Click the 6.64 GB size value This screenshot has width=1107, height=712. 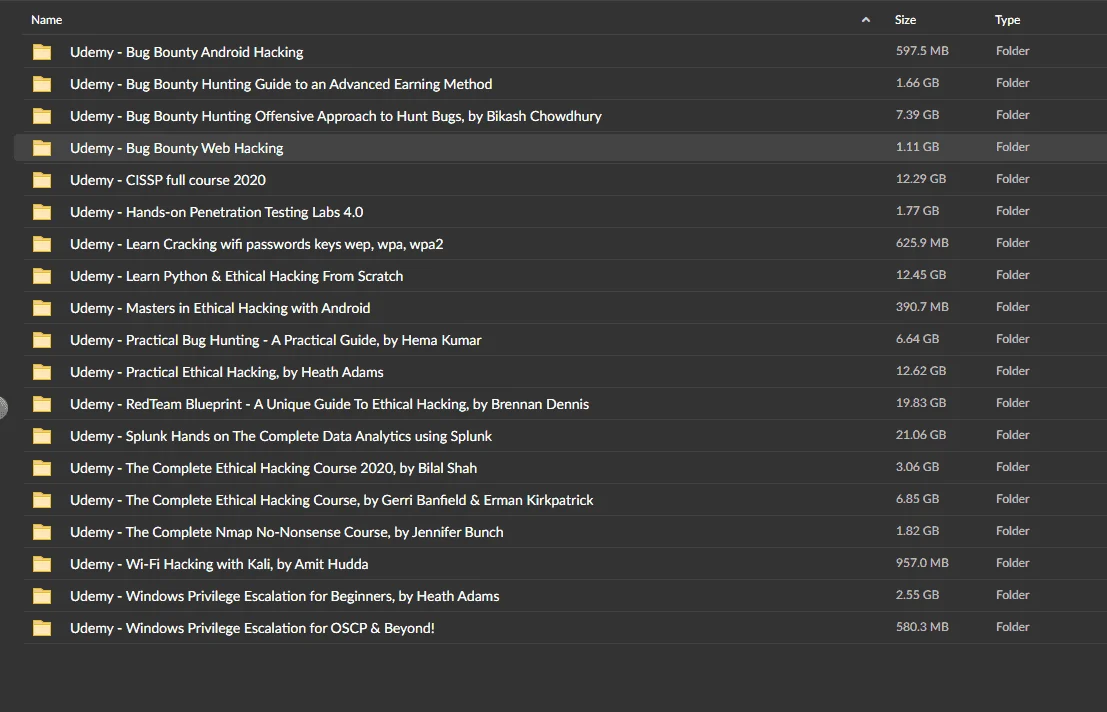[917, 339]
